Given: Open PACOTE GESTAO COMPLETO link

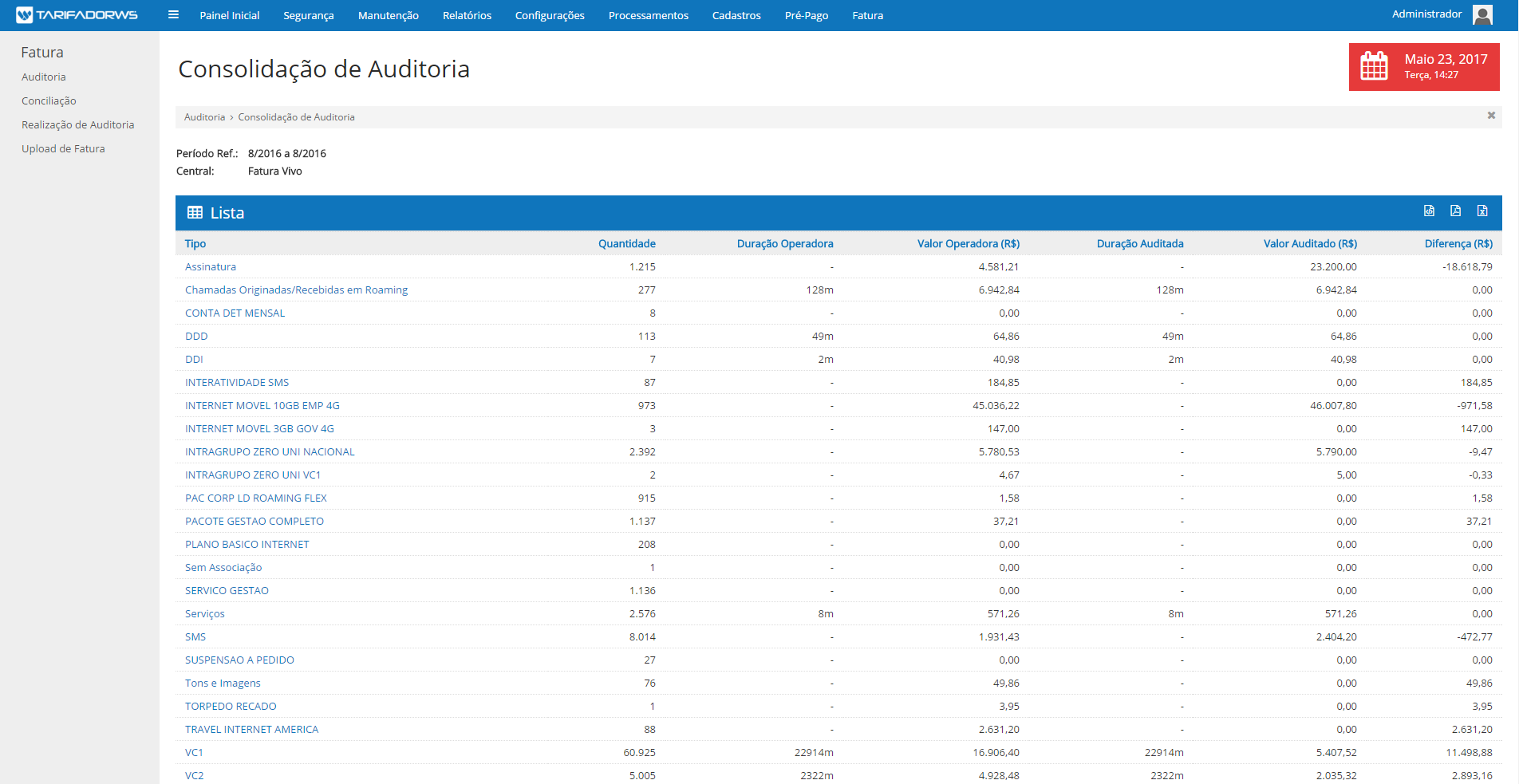Looking at the screenshot, I should pyautogui.click(x=254, y=521).
